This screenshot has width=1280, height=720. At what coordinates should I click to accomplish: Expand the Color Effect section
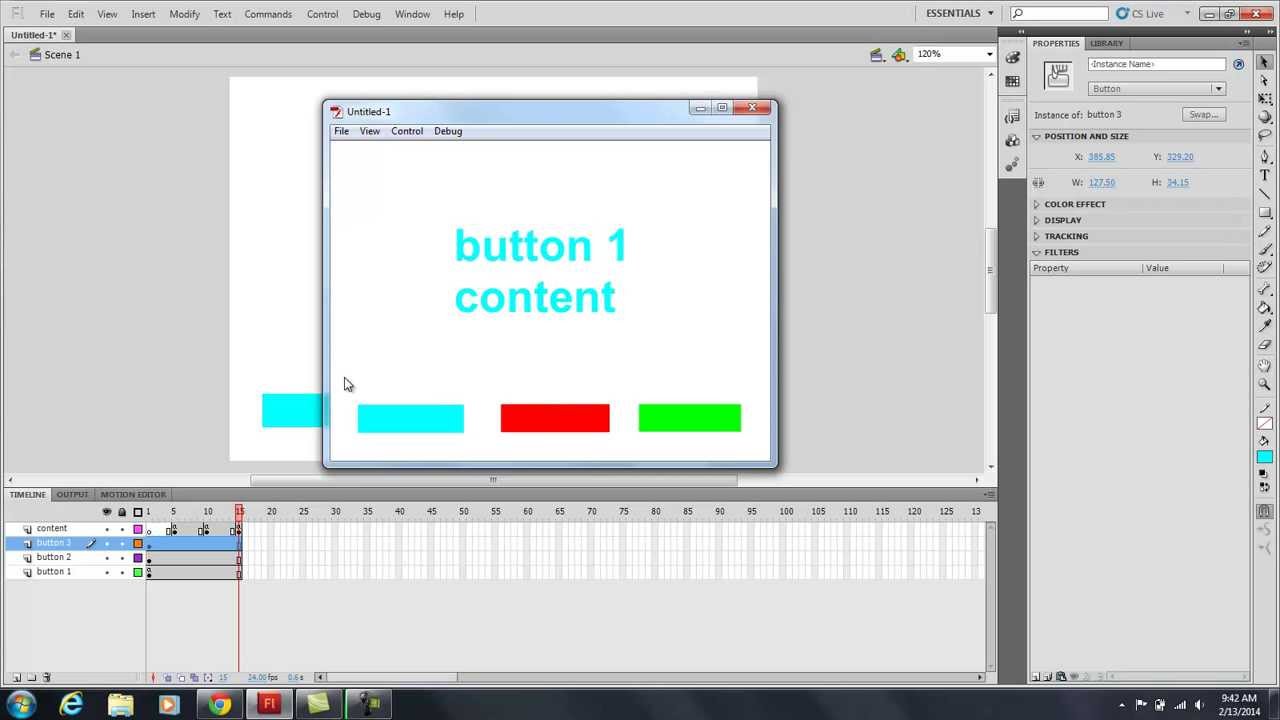click(1037, 204)
